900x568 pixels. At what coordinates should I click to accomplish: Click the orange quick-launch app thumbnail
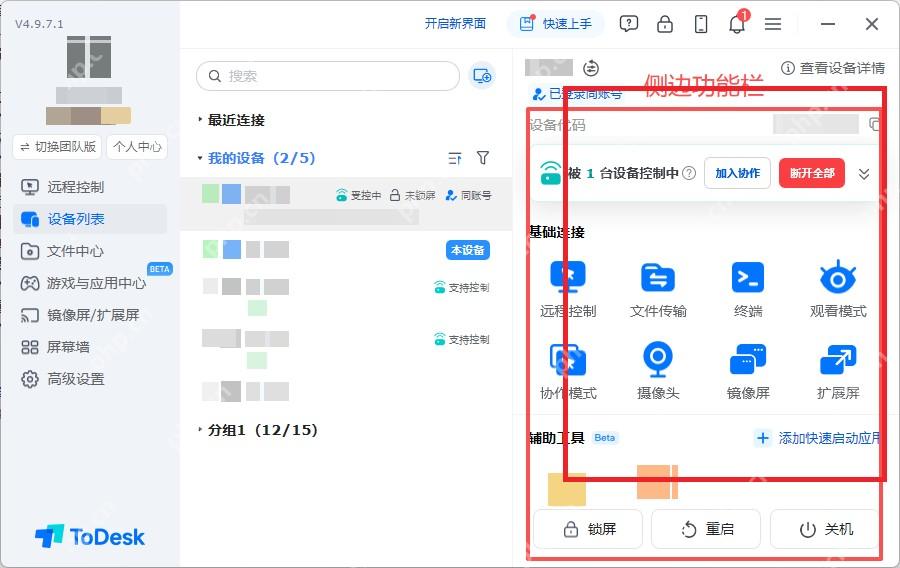click(x=657, y=482)
